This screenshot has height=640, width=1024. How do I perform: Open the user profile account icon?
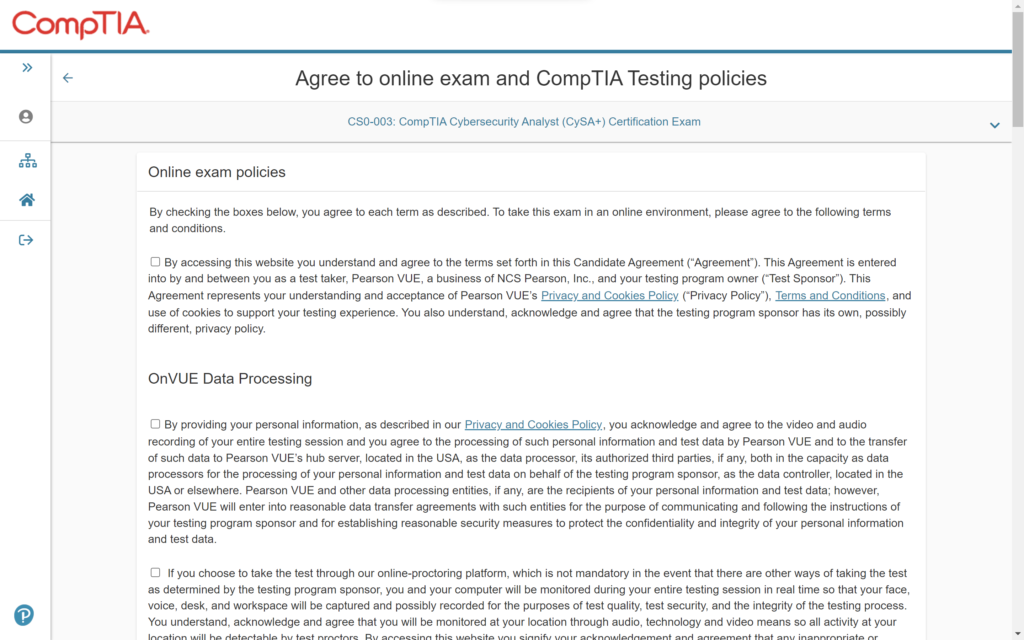(x=25, y=117)
